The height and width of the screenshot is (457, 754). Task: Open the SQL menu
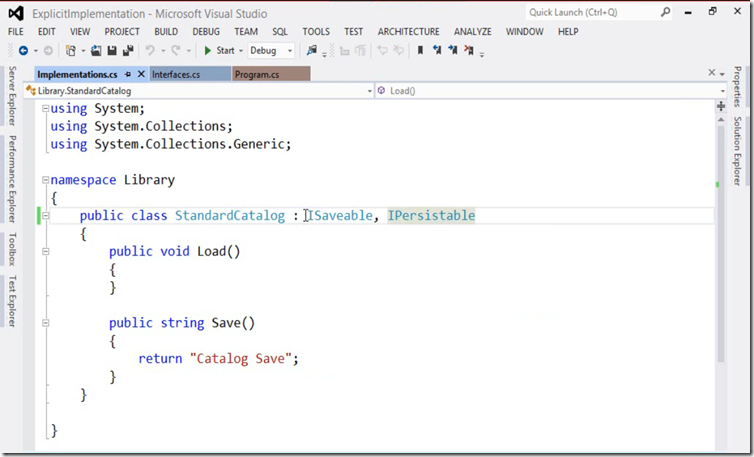click(280, 32)
